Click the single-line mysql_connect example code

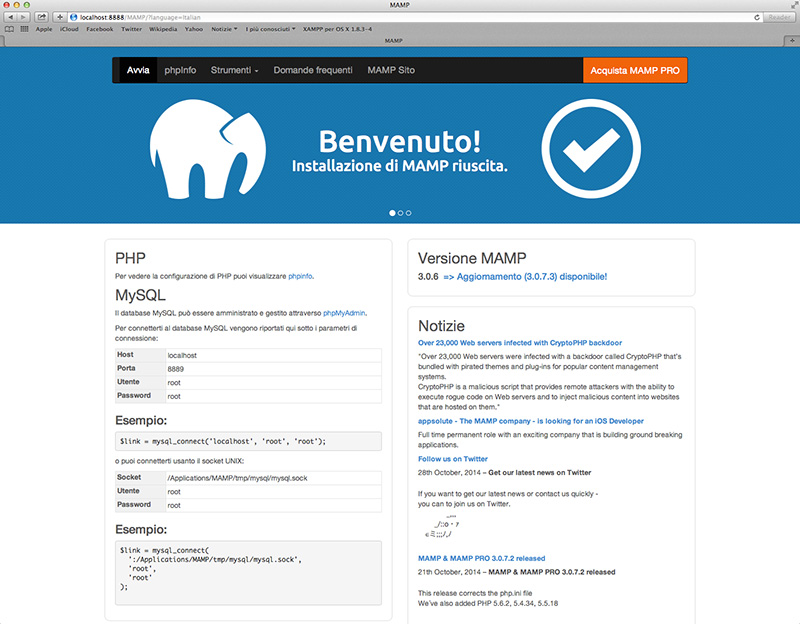248,441
